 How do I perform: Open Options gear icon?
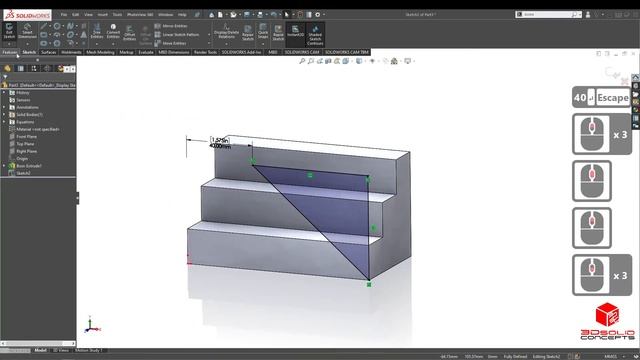(318, 15)
